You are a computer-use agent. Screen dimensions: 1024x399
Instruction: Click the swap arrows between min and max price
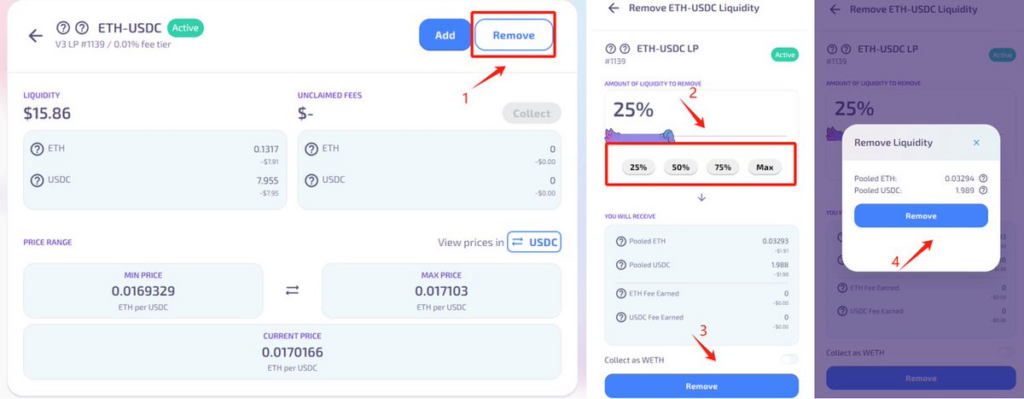292,291
